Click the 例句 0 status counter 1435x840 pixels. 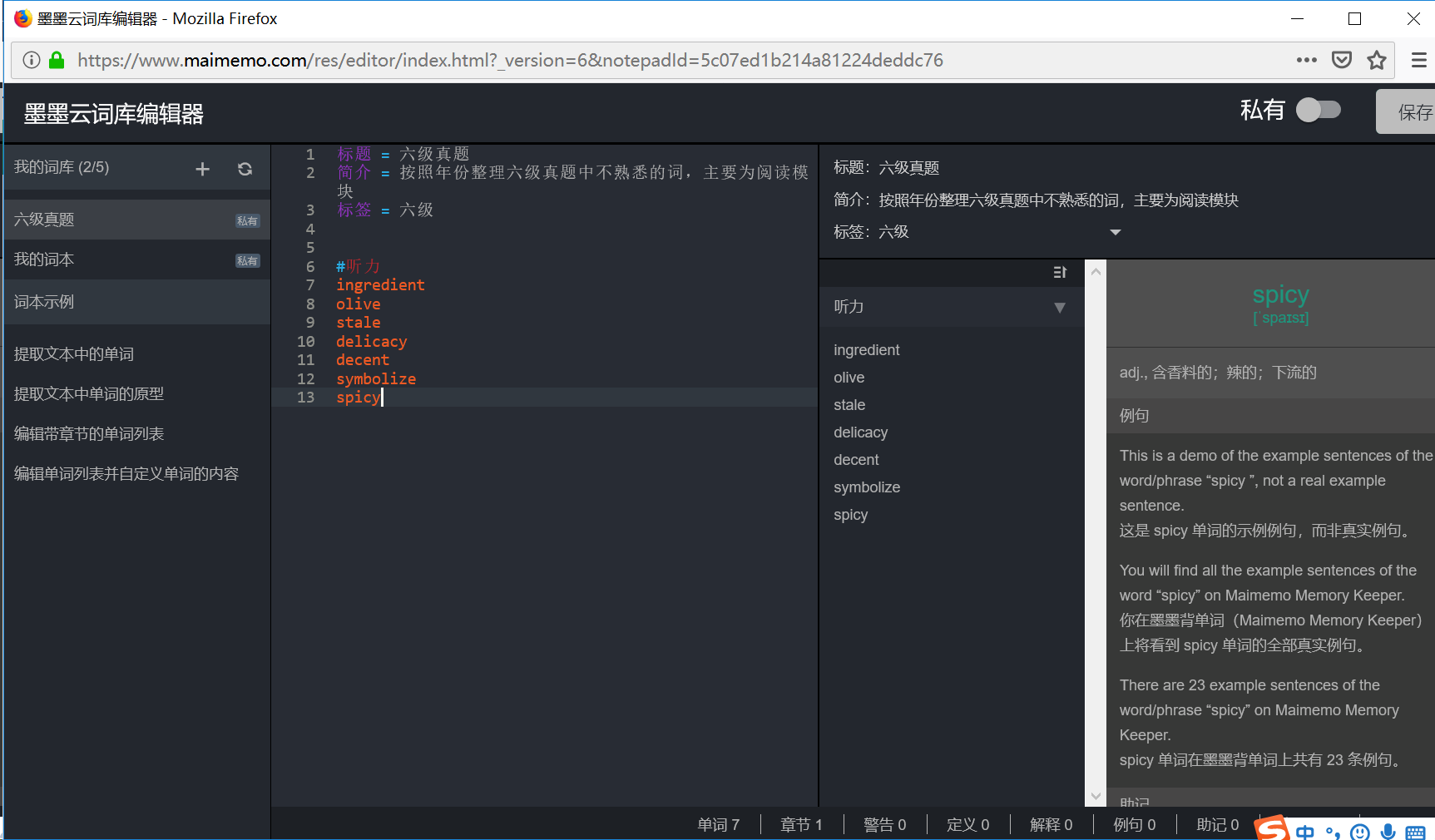pos(1134,824)
